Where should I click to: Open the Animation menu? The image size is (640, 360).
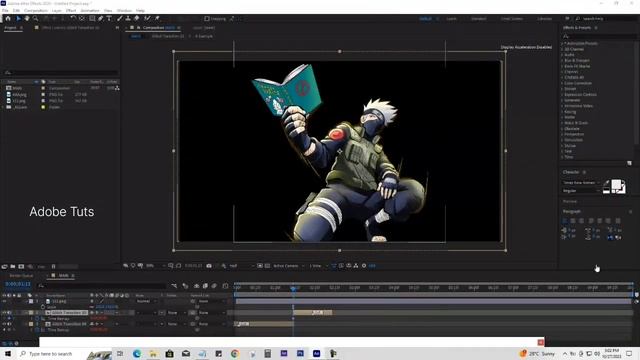point(90,11)
